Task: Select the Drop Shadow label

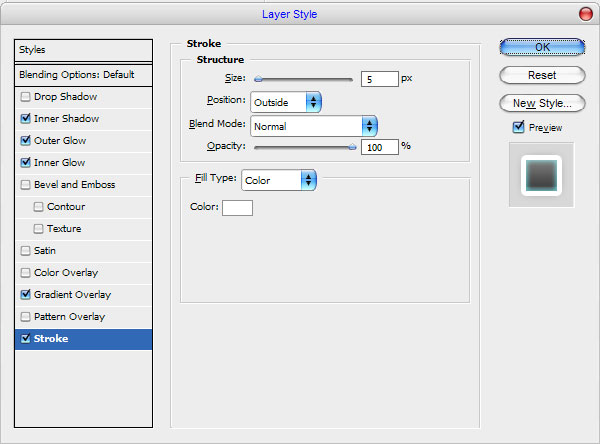Action: coord(65,96)
